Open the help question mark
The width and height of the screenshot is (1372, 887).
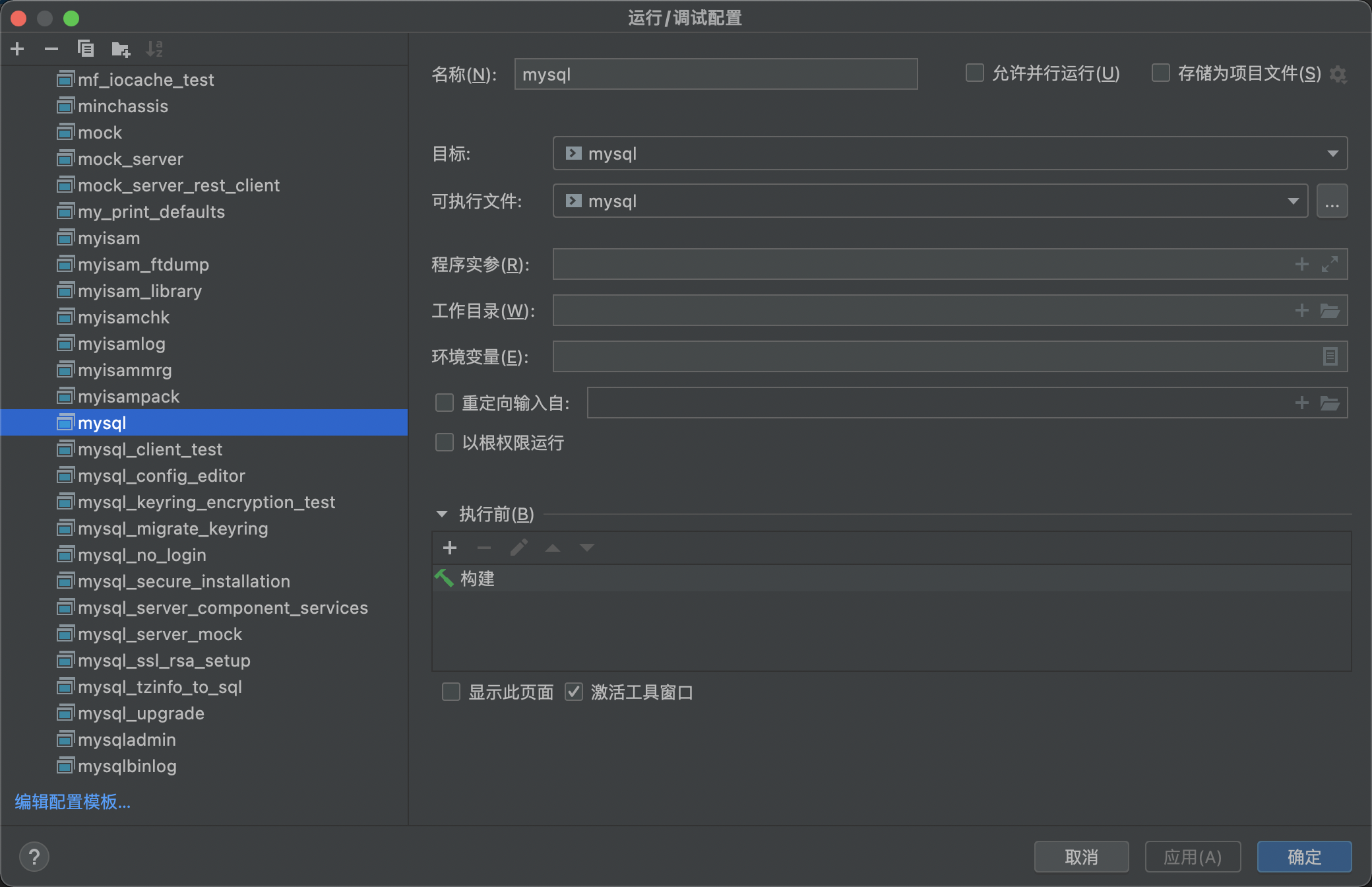point(34,857)
